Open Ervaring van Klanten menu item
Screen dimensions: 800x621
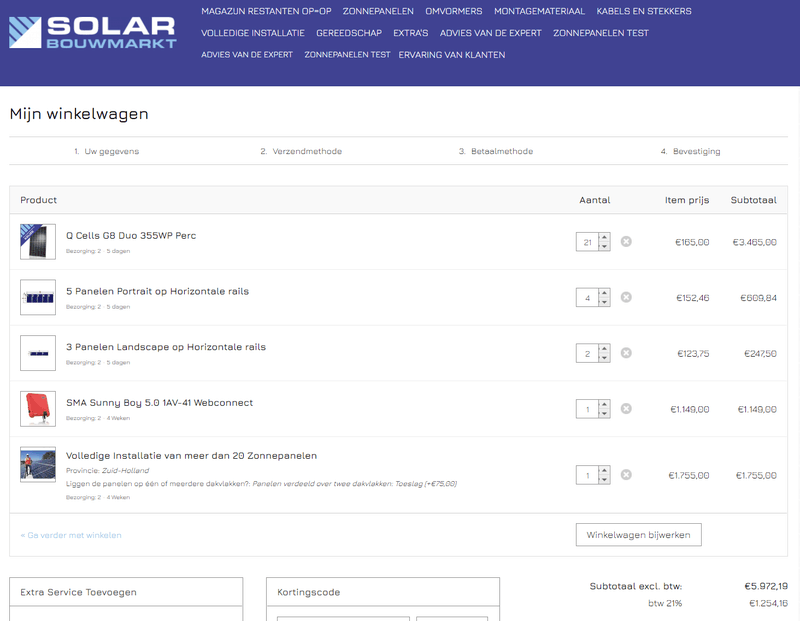(x=452, y=55)
